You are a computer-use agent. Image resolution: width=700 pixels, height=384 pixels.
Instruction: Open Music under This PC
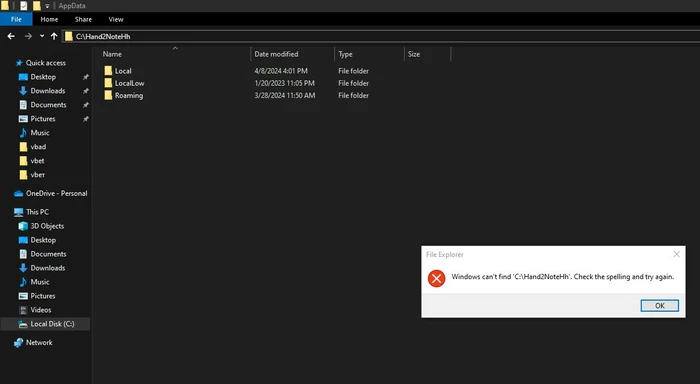[40, 282]
